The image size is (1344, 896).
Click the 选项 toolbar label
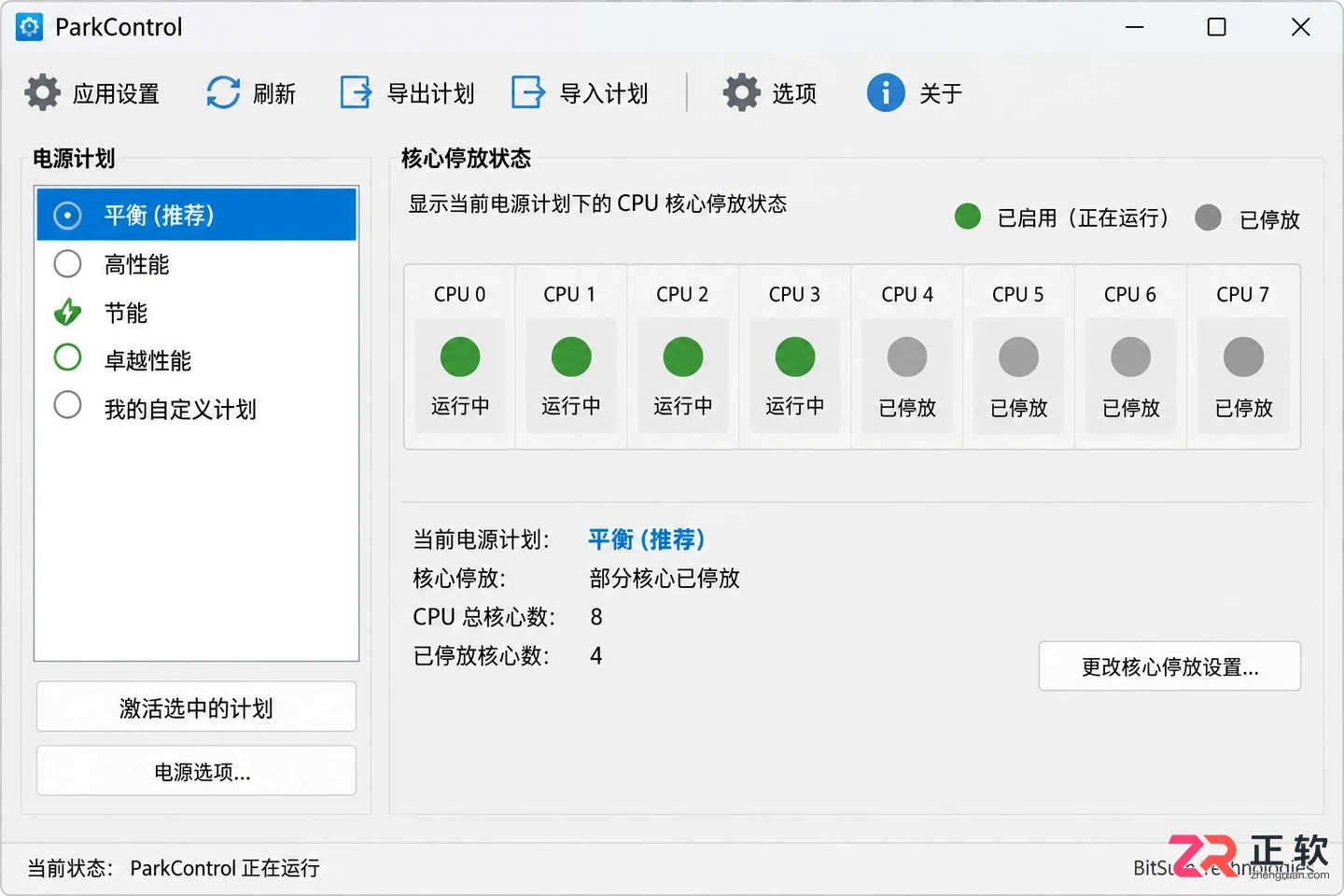pos(794,93)
